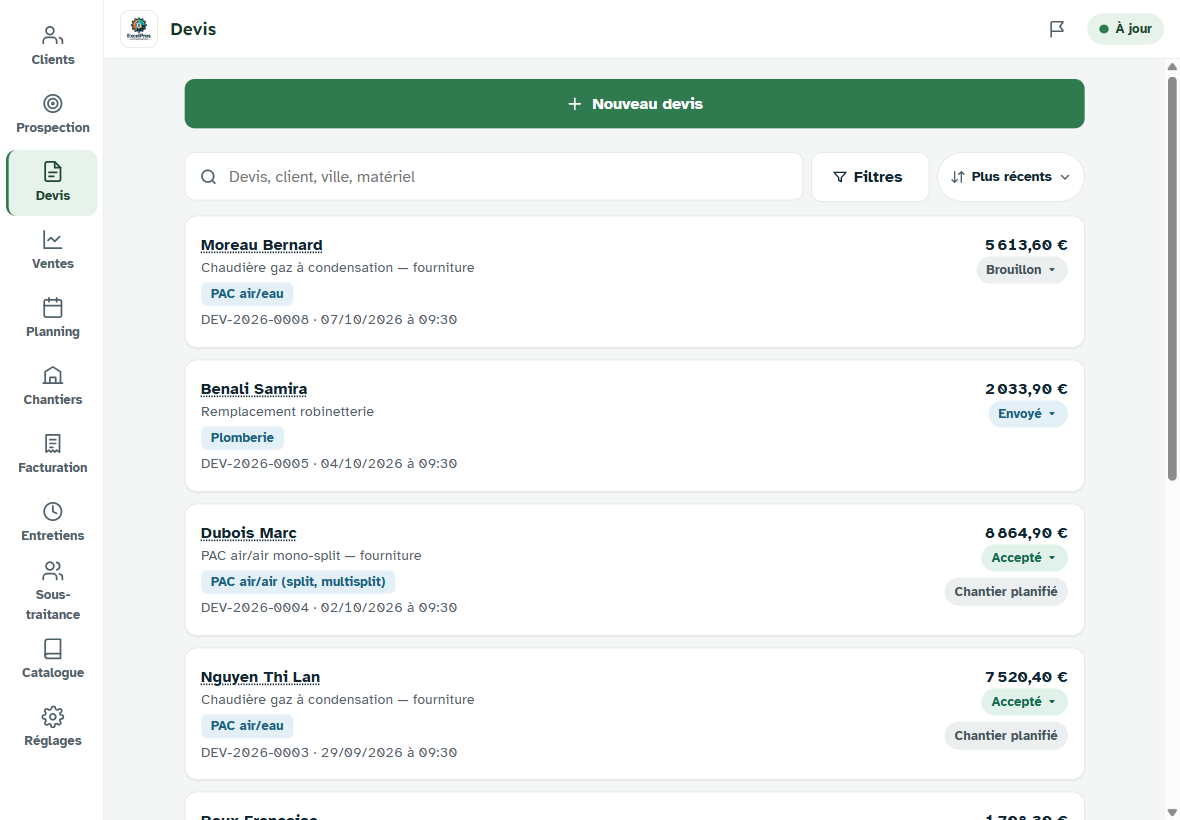This screenshot has width=1180, height=820.
Task: Go to Prospection target icon
Action: pos(53,103)
